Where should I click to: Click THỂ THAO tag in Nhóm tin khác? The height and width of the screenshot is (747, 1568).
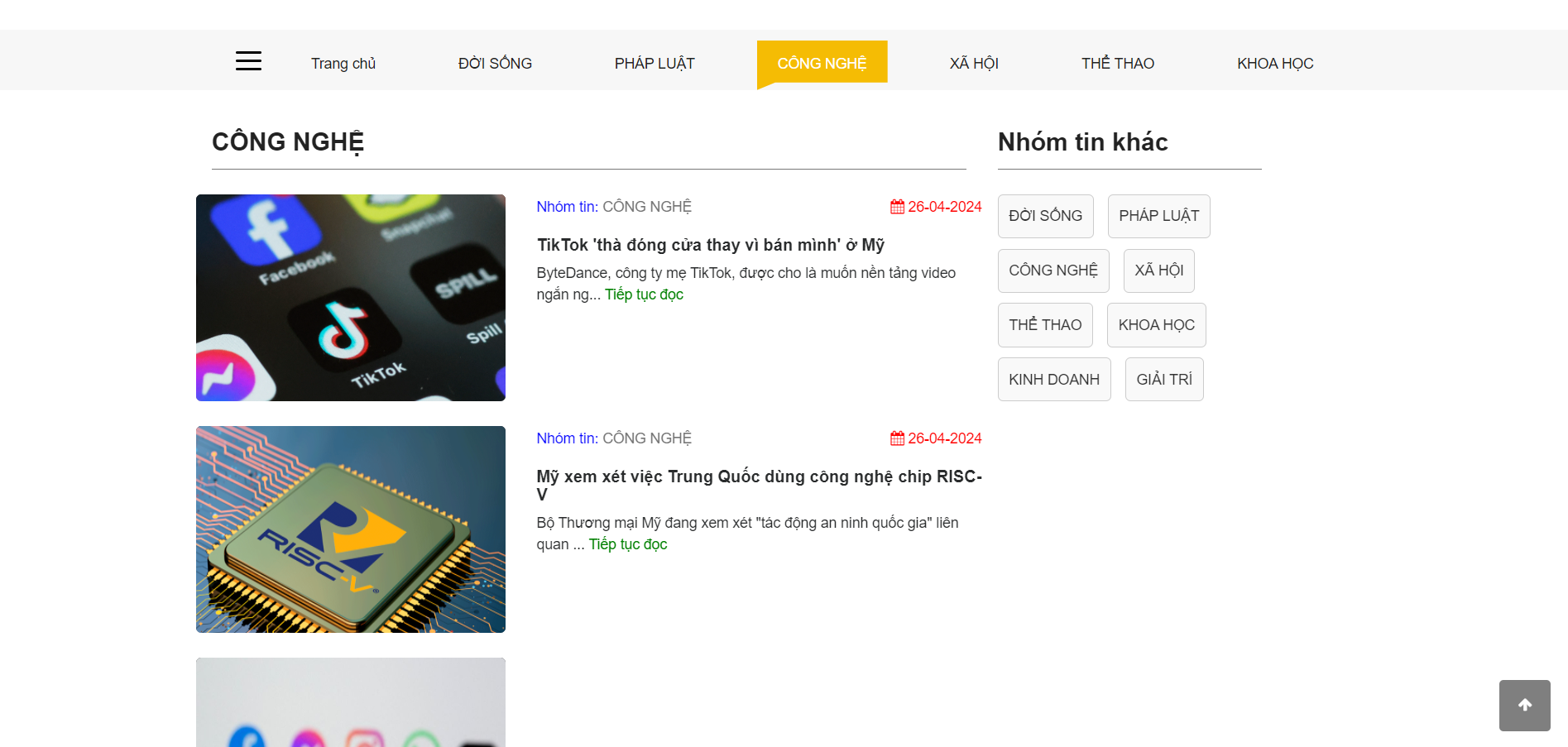coord(1045,325)
